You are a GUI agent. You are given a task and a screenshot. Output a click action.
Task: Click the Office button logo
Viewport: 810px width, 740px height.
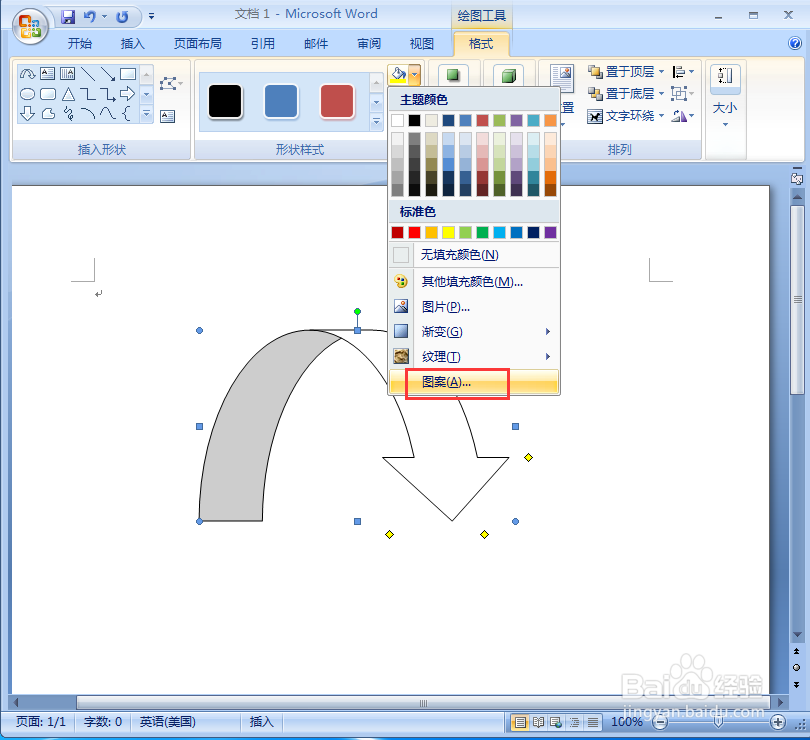click(x=30, y=26)
